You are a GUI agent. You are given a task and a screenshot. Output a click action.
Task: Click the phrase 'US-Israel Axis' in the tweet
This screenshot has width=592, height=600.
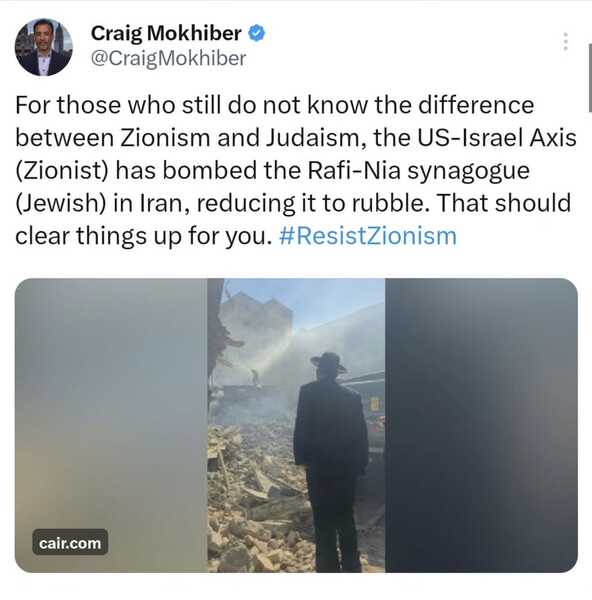497,137
